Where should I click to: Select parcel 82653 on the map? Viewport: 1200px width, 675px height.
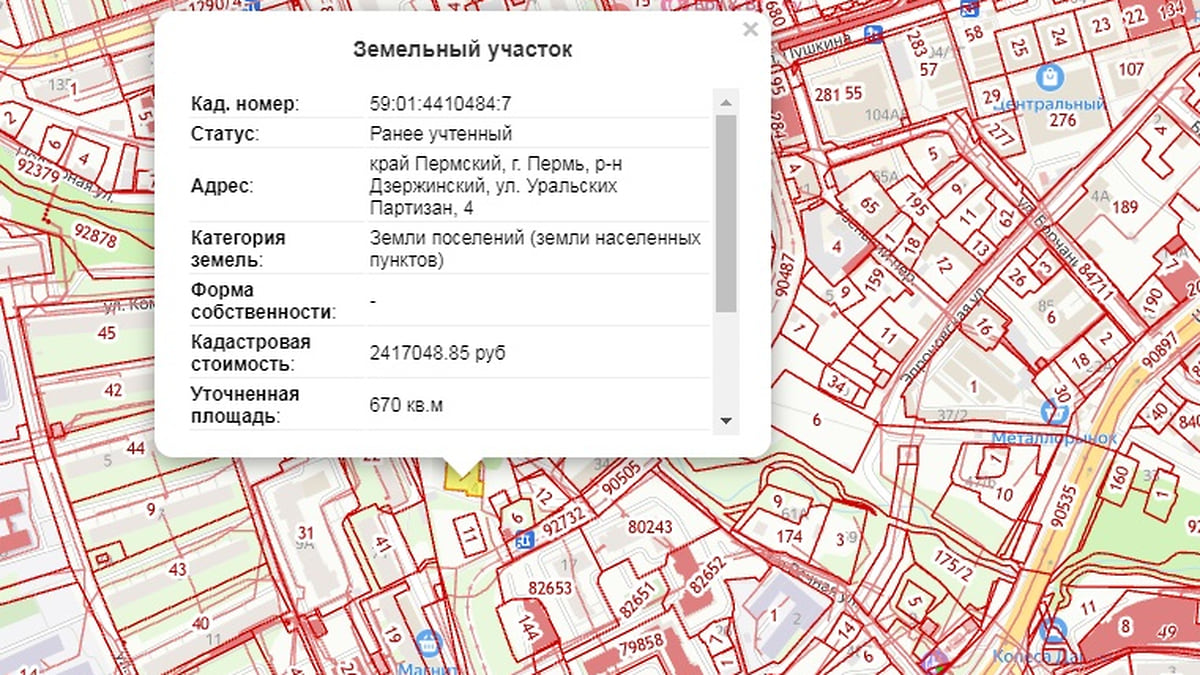pos(550,588)
